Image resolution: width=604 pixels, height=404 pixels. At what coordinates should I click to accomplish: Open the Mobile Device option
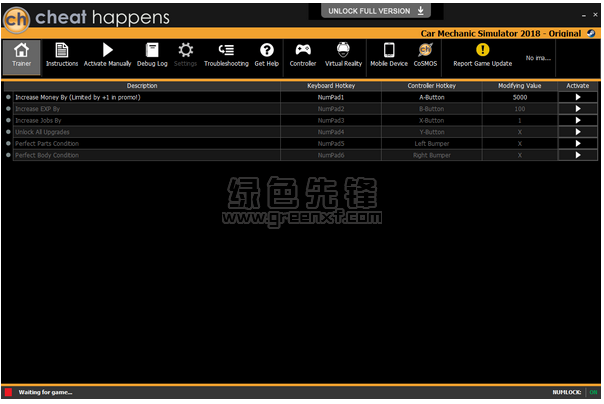(x=389, y=55)
